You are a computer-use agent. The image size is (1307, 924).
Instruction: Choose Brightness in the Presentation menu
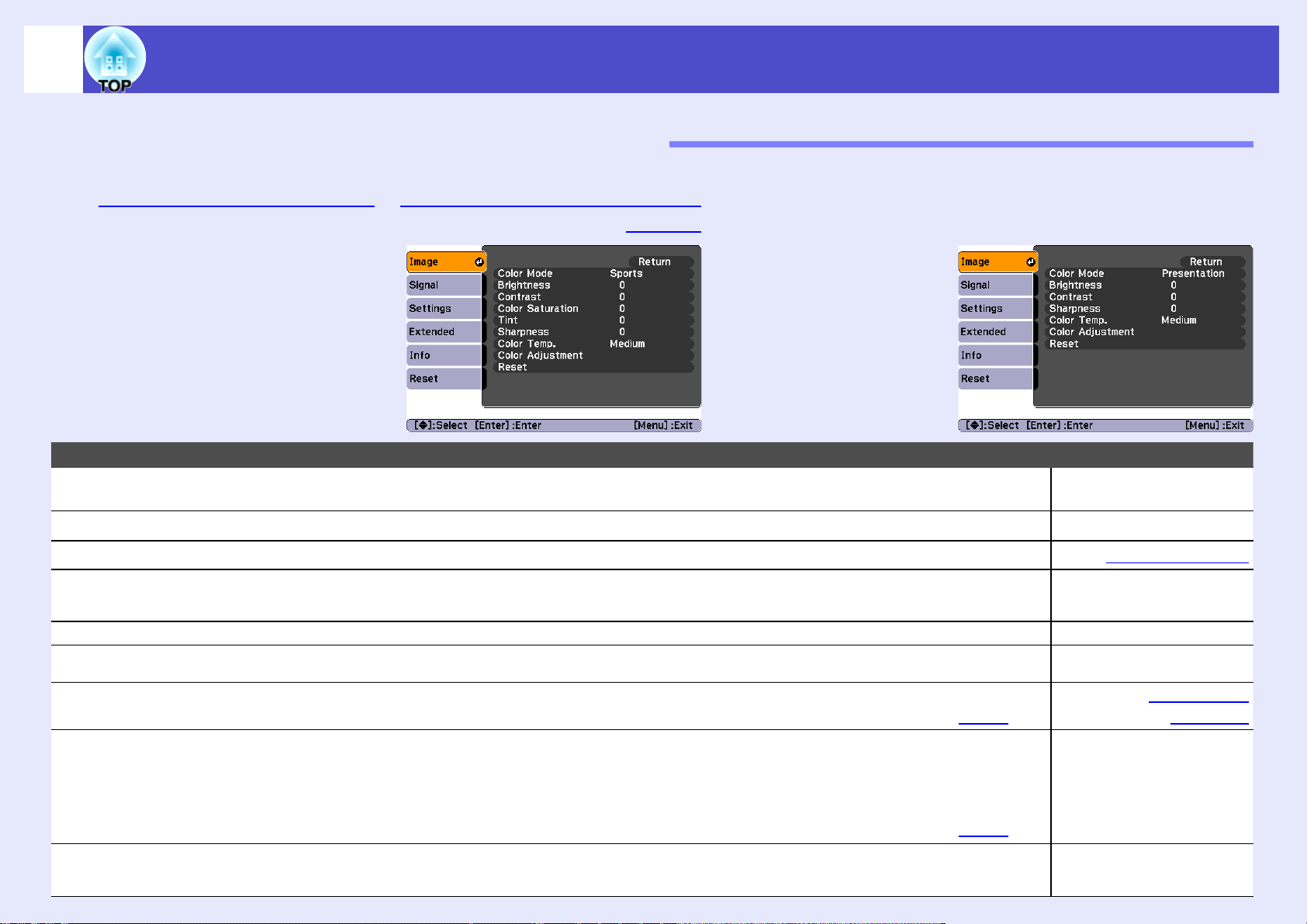coord(1145,286)
